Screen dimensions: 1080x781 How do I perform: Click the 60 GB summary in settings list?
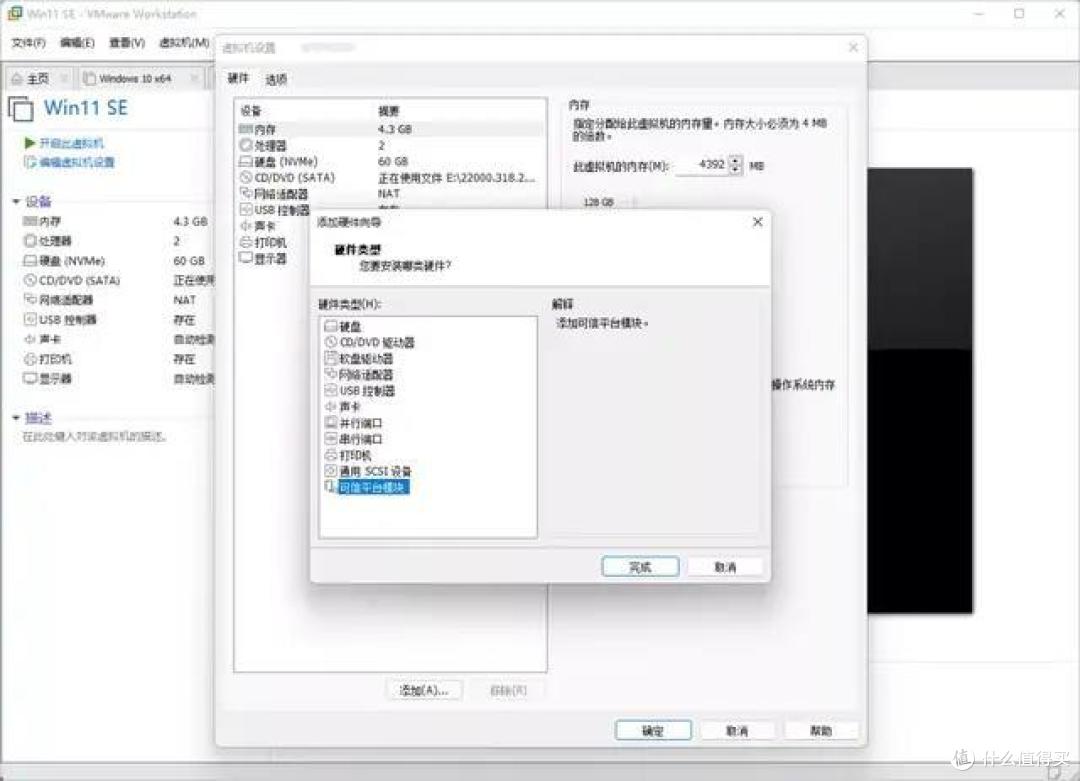[x=393, y=161]
